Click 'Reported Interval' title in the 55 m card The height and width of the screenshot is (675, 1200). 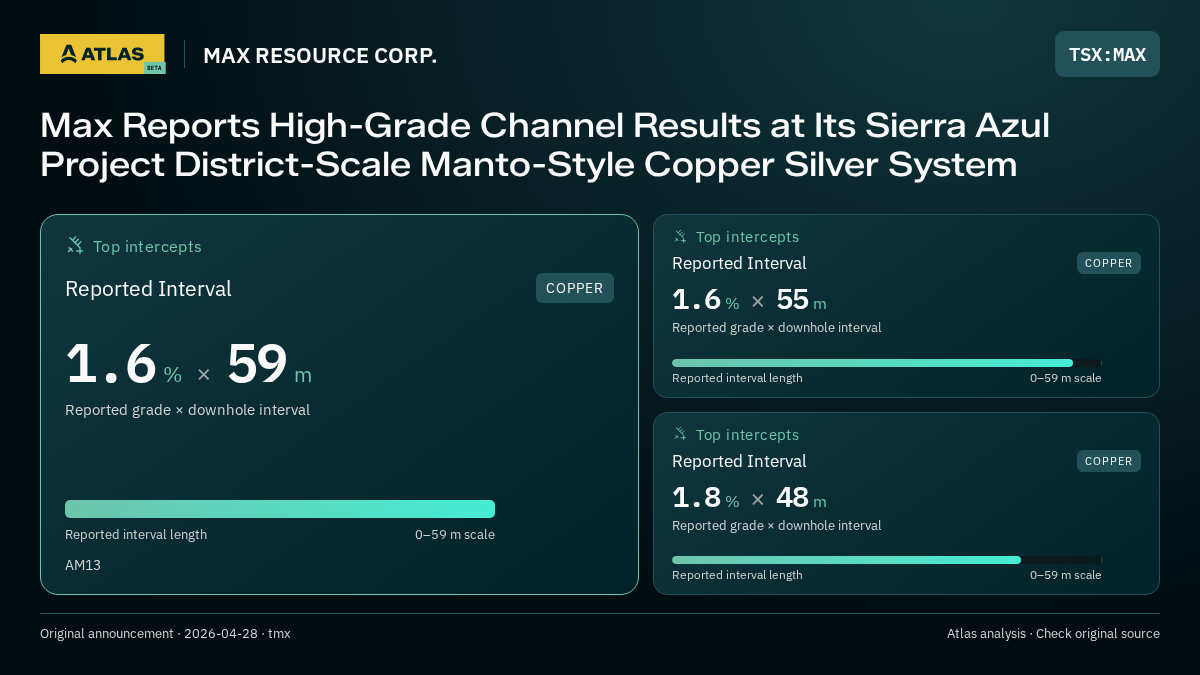pos(739,263)
